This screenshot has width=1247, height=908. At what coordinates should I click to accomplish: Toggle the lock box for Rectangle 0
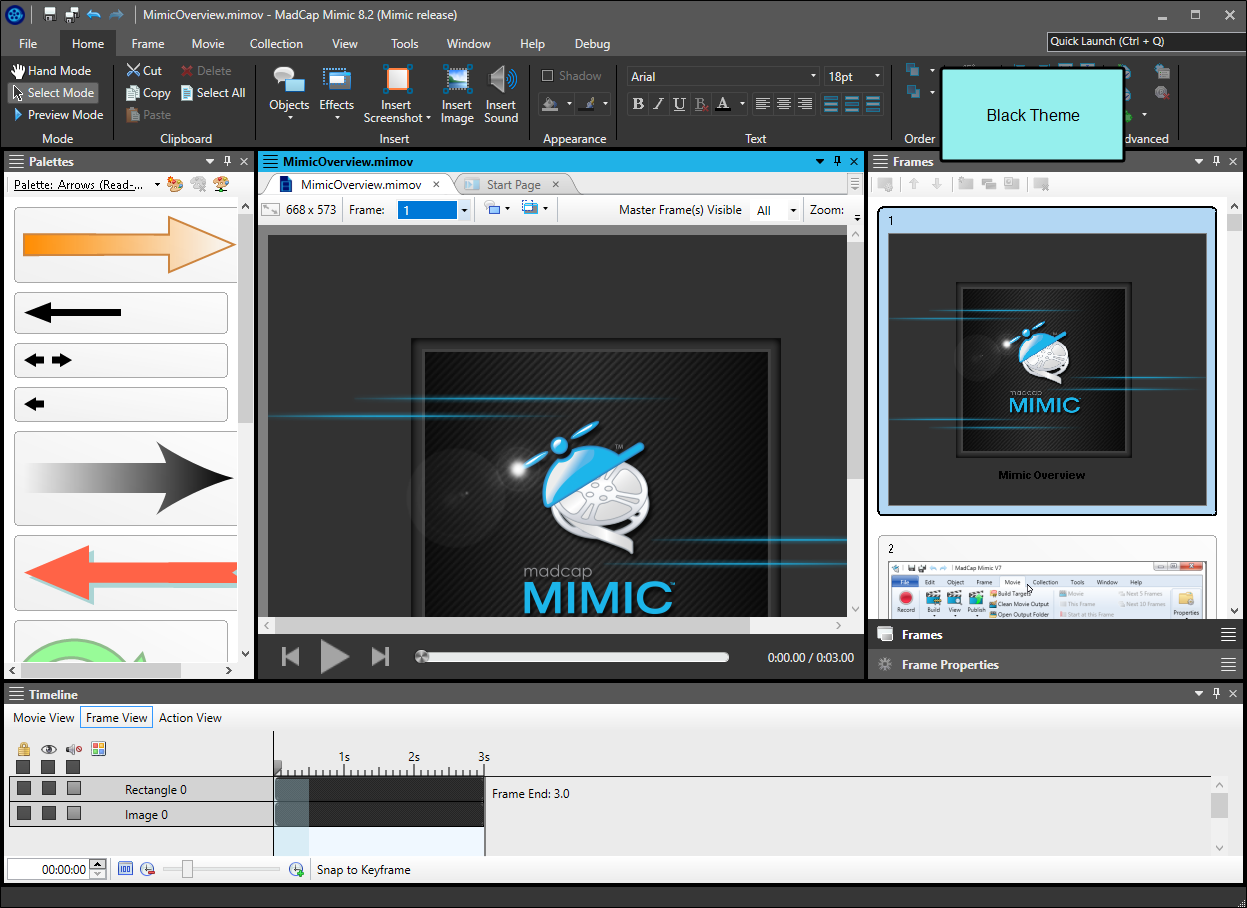point(24,789)
